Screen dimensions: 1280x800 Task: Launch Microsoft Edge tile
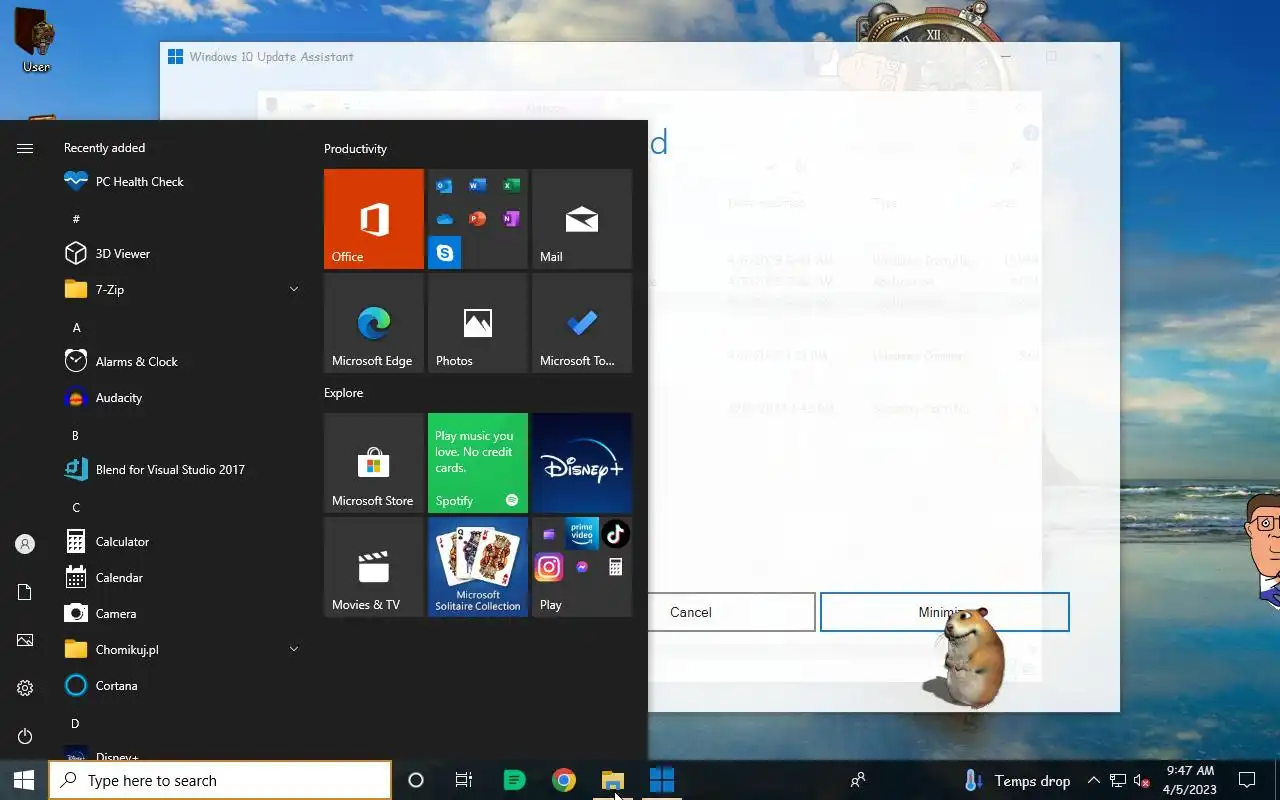point(374,323)
